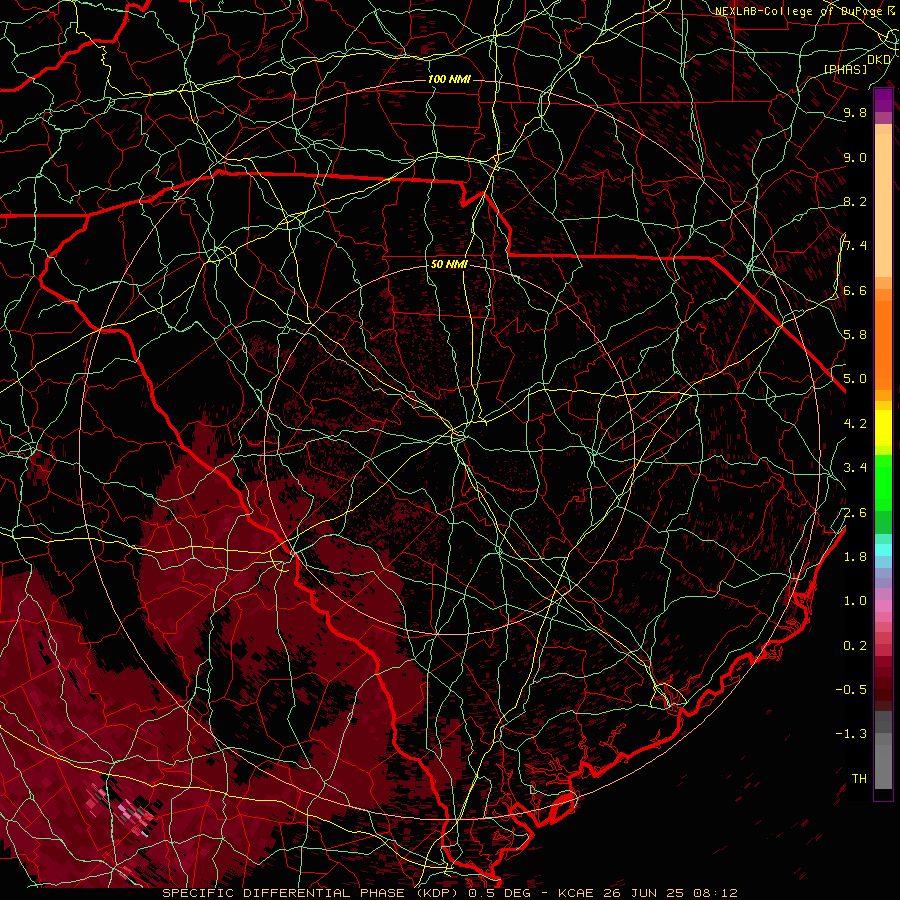900x900 pixels.
Task: Click the 3.4 value on the color scale
Action: (855, 467)
